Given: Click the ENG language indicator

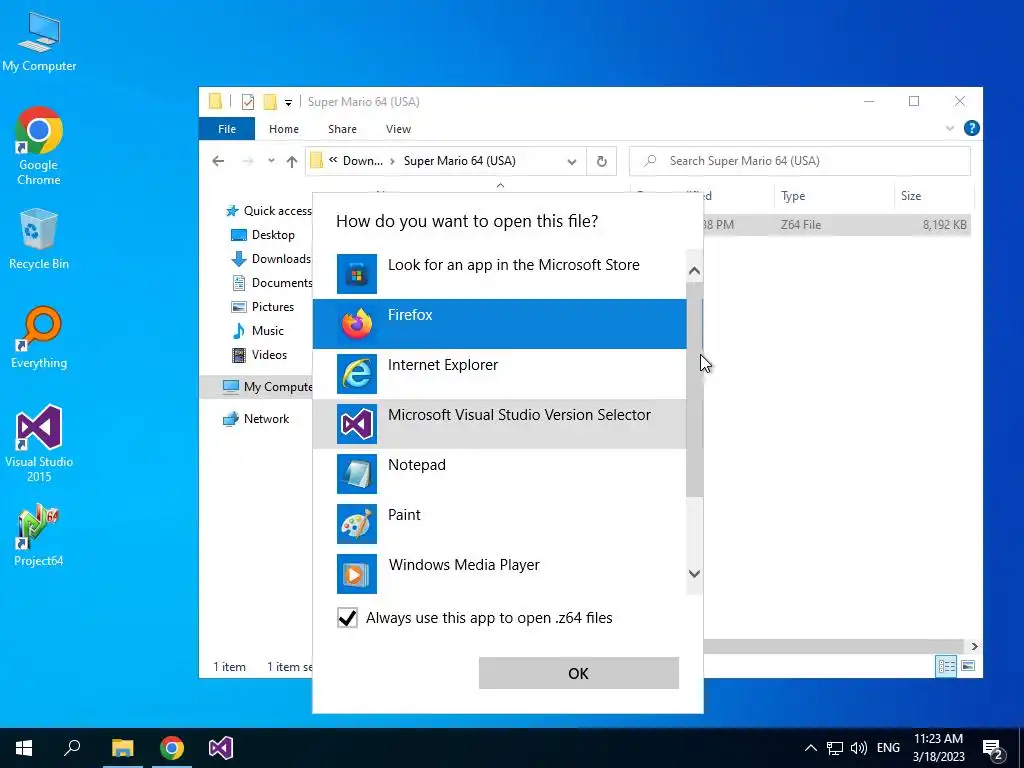Looking at the screenshot, I should (x=888, y=748).
